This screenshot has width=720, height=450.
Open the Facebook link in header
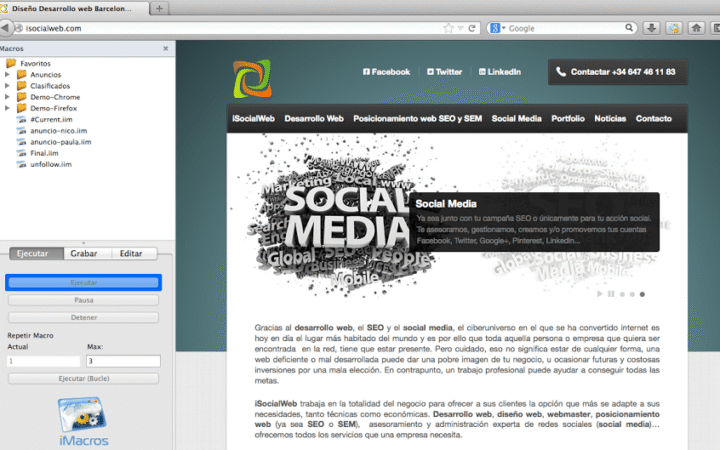click(387, 72)
